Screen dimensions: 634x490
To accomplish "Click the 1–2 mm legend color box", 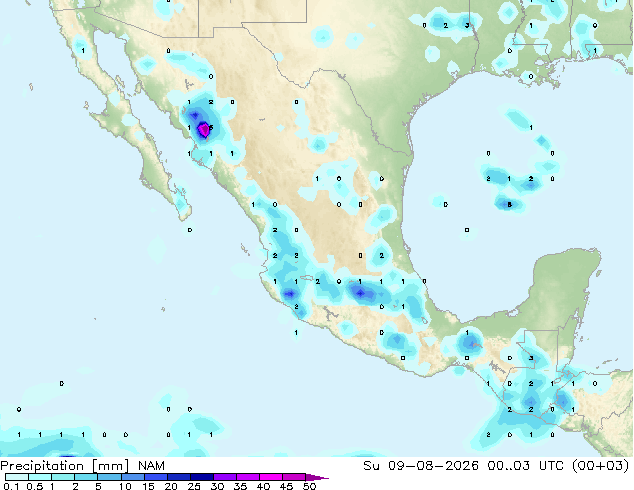I will tap(63, 477).
